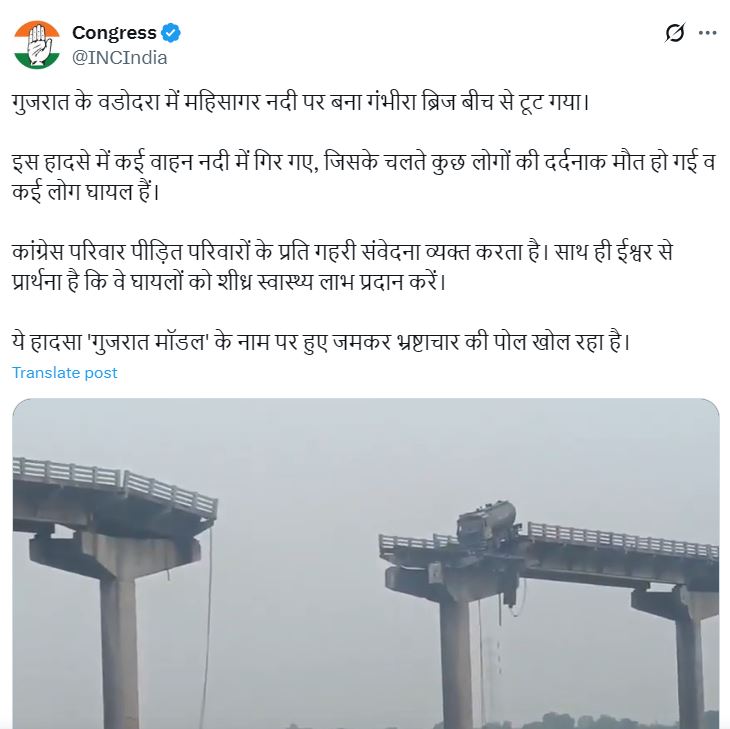Image resolution: width=730 pixels, height=729 pixels.
Task: Click the left broken bridge span
Action: click(115, 498)
